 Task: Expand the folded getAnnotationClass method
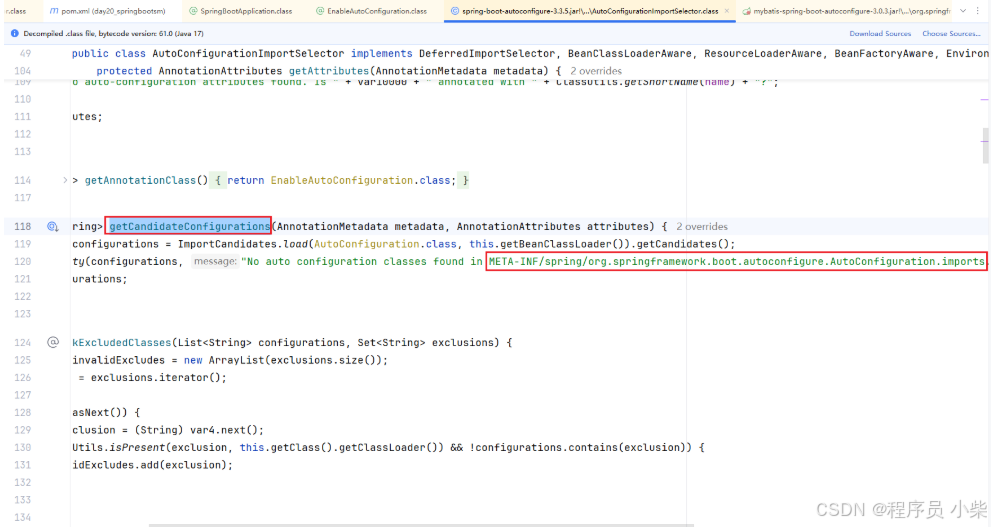[64, 180]
